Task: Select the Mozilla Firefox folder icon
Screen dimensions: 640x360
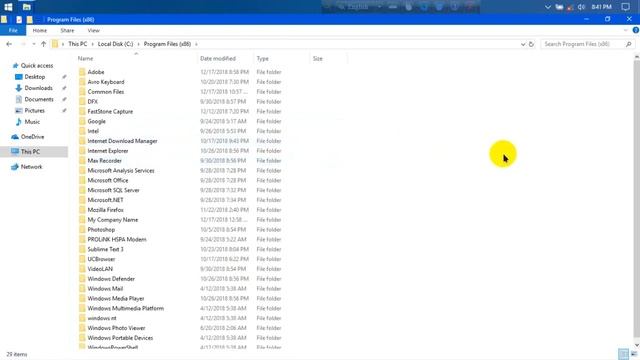Action: [x=82, y=210]
